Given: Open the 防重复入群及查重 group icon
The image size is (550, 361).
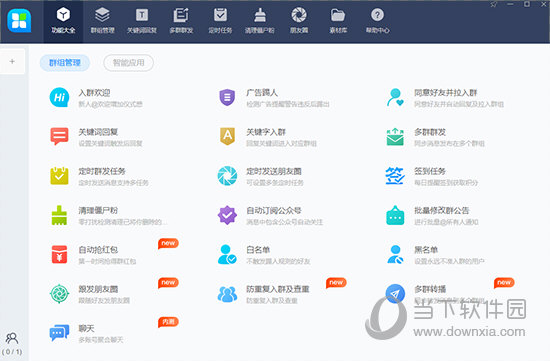Looking at the screenshot, I should [227, 294].
